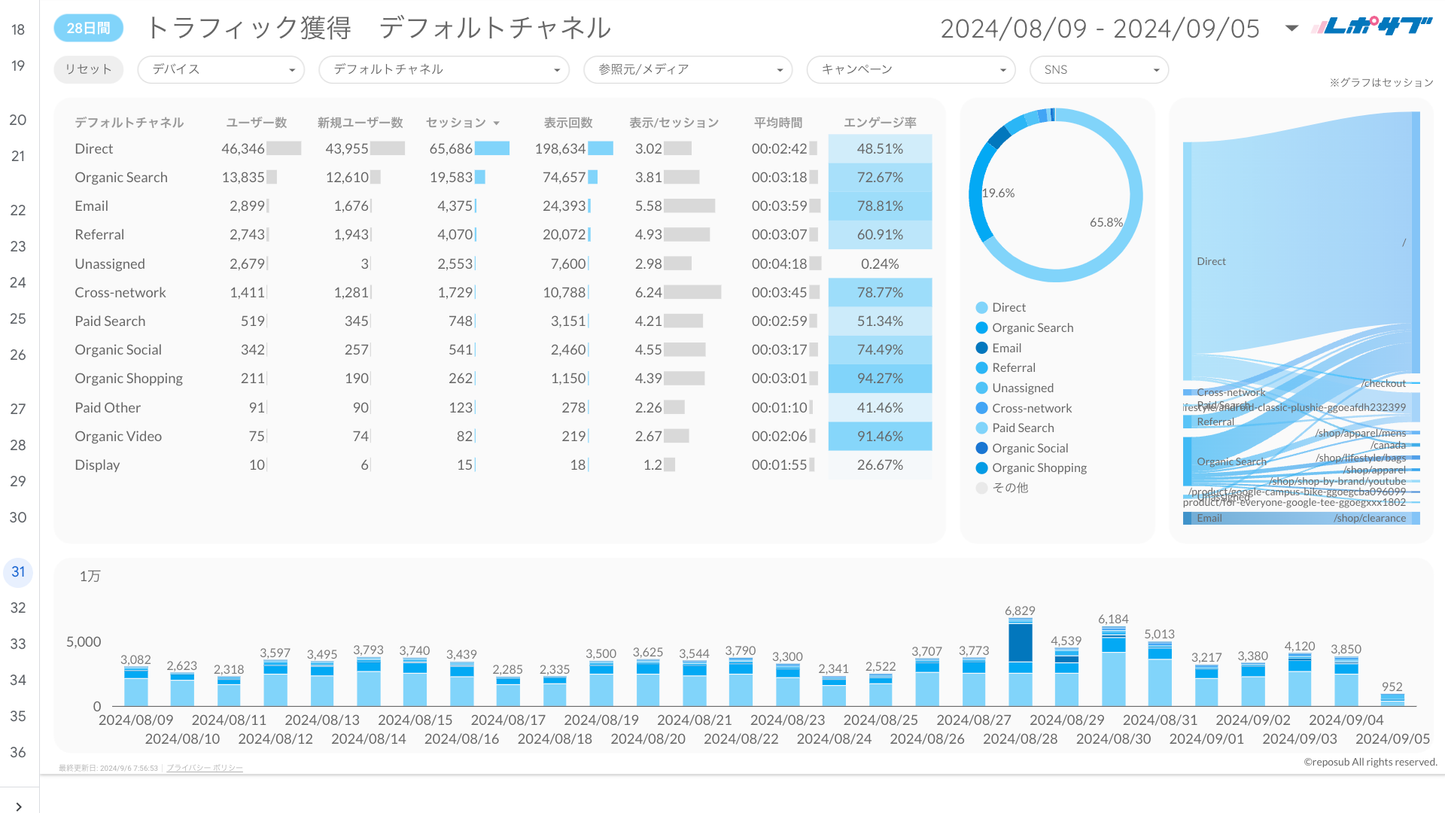Image resolution: width=1445 pixels, height=813 pixels.
Task: Click the レポサブ logo icon
Action: pos(1372,28)
